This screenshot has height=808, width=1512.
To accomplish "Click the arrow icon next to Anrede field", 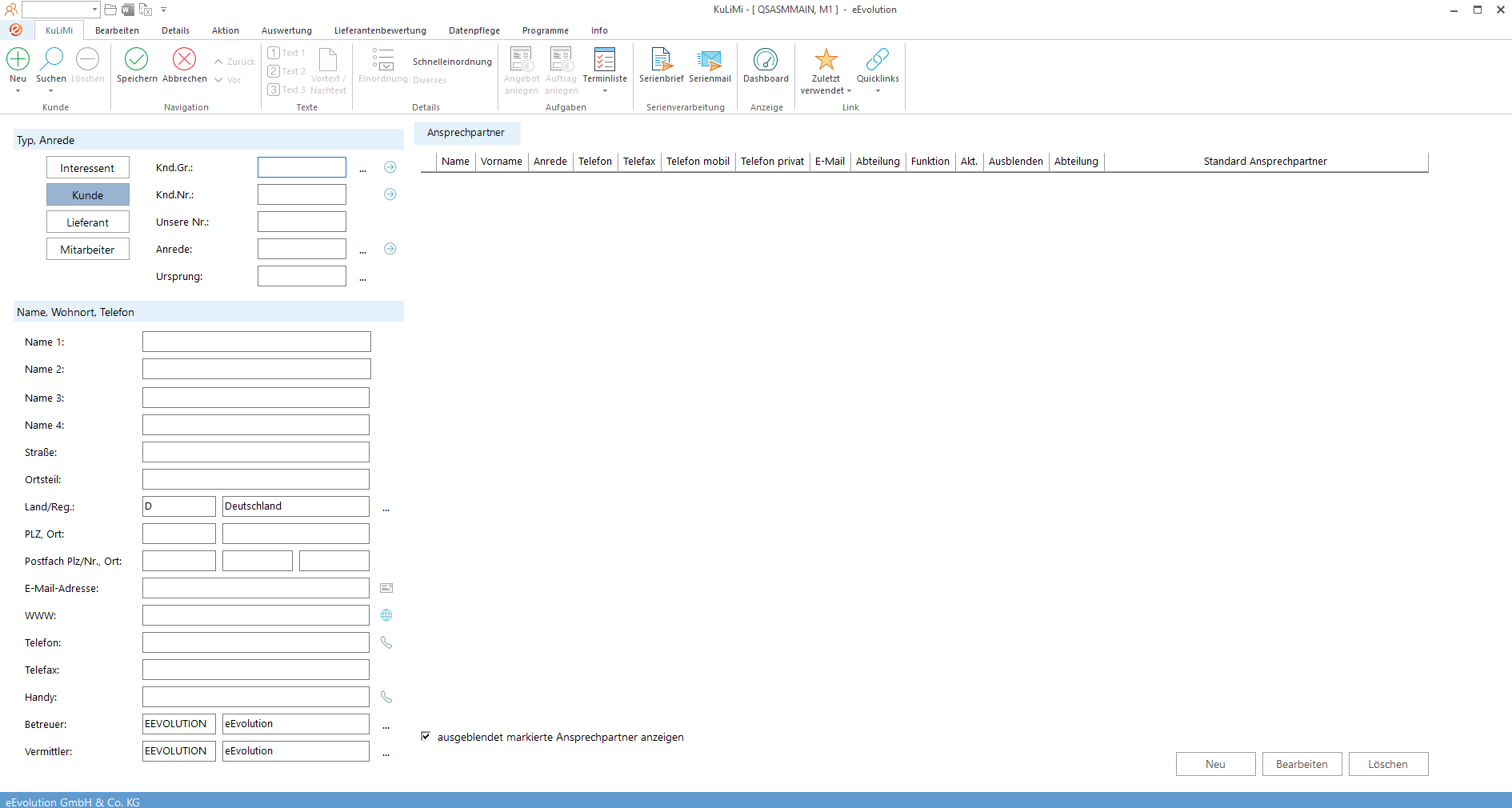I will pos(390,249).
